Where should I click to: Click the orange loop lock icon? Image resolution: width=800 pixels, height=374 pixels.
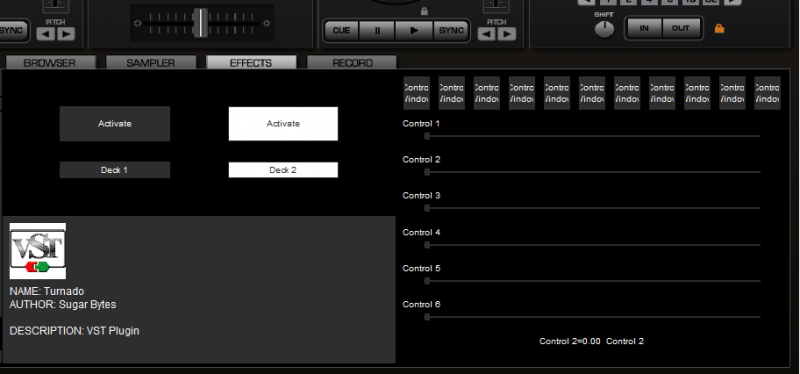pyautogui.click(x=719, y=29)
